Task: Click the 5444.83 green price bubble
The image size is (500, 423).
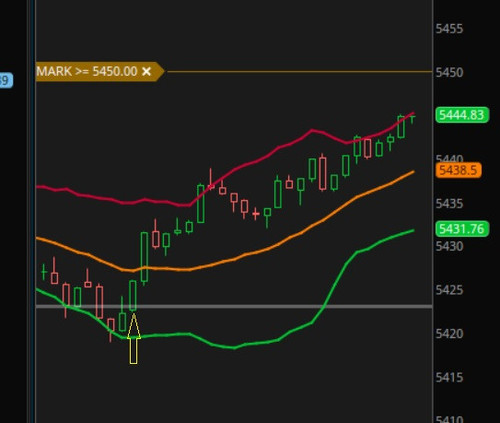Action: (x=462, y=115)
